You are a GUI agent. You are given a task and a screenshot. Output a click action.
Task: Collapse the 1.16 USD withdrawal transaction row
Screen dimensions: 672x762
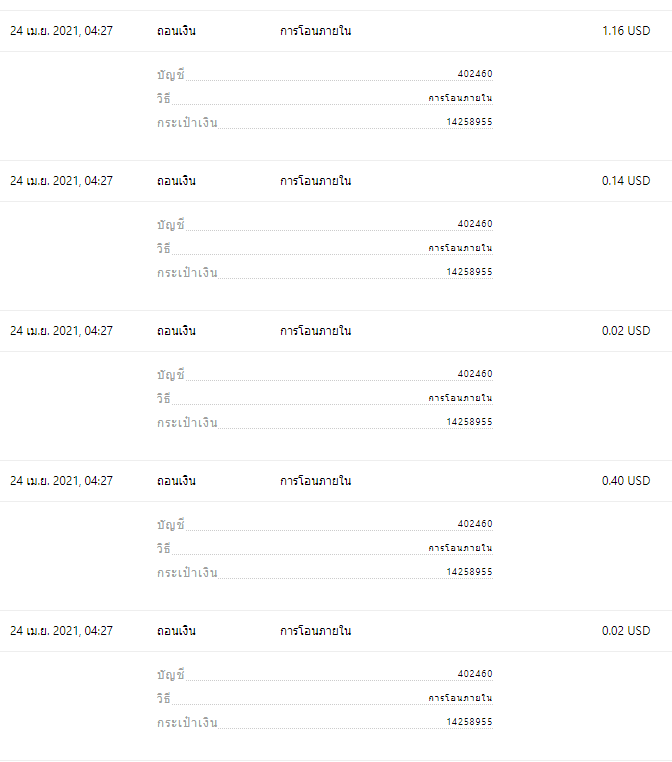tap(336, 31)
